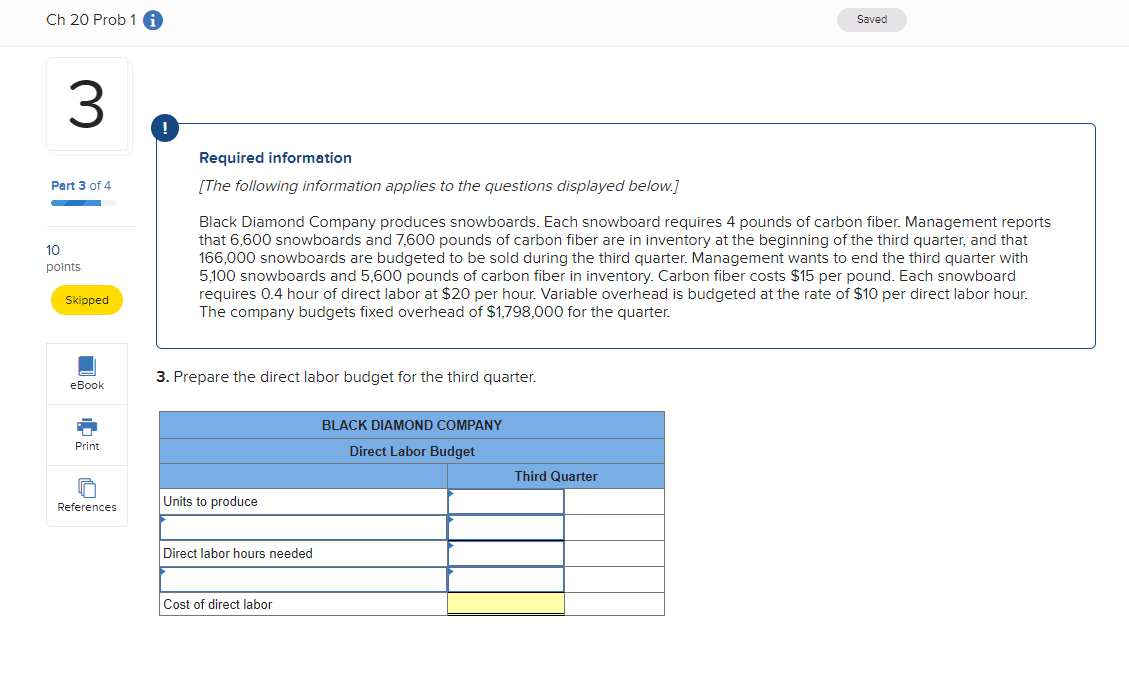1129x689 pixels.
Task: Select the Units to produce value field
Action: pyautogui.click(x=505, y=502)
